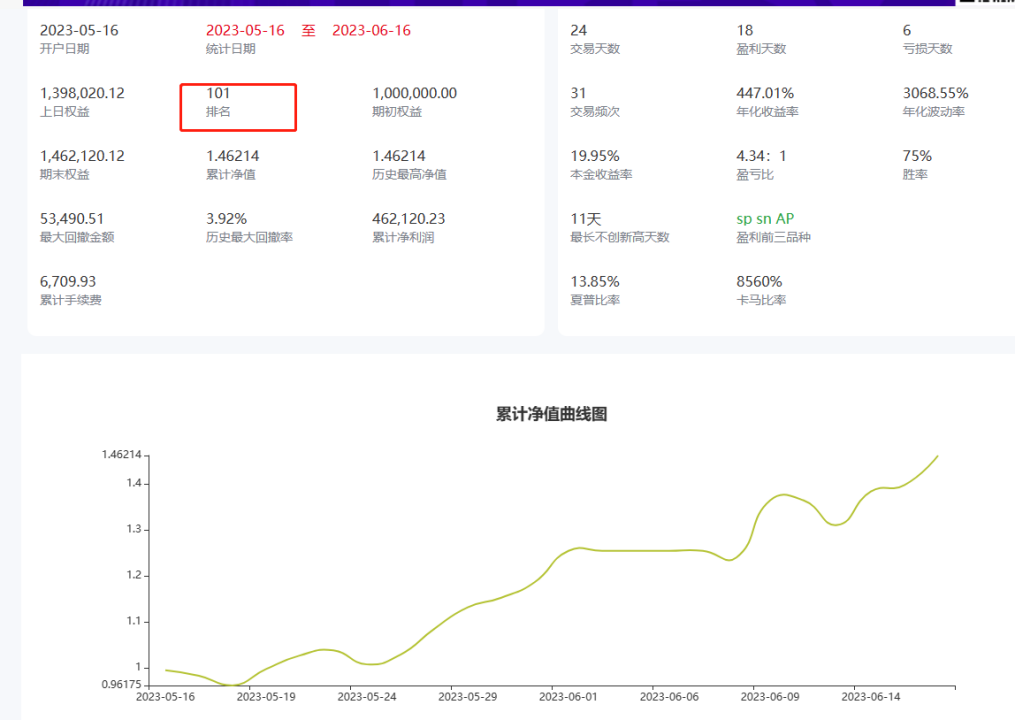Click the ranking value 101

[218, 93]
